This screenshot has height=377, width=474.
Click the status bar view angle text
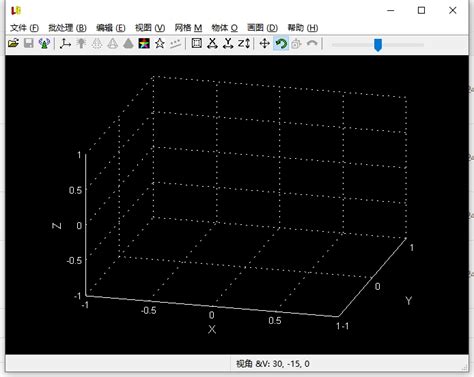[273, 364]
